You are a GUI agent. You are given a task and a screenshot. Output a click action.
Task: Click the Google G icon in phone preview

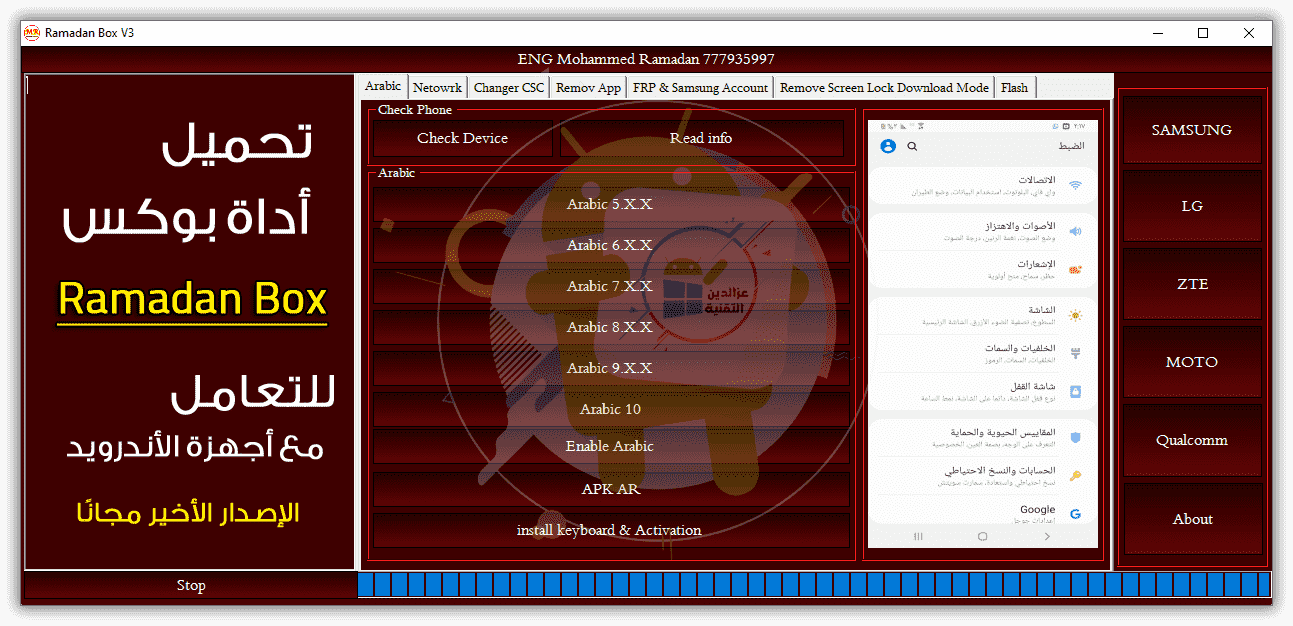[x=1075, y=513]
